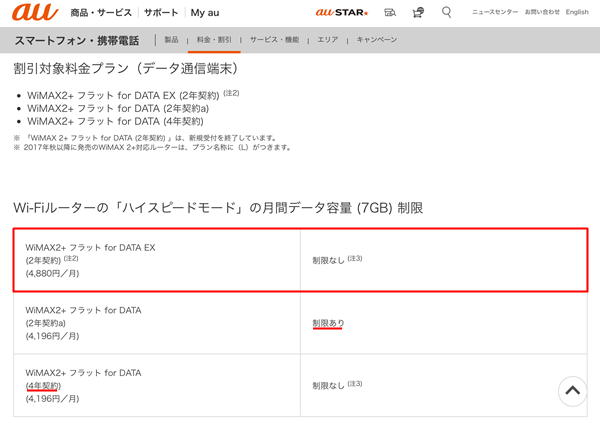Select 製品 tab
The width and height of the screenshot is (600, 423).
[x=171, y=40]
